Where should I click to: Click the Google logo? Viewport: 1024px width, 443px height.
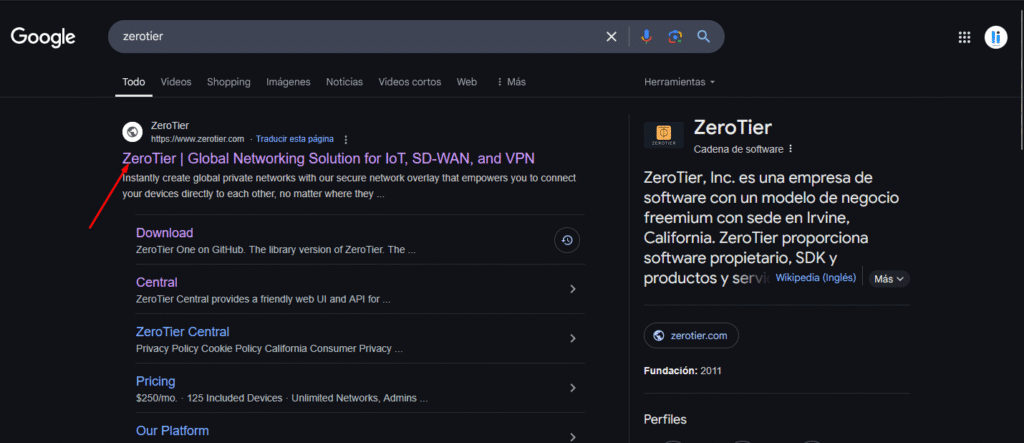[43, 37]
